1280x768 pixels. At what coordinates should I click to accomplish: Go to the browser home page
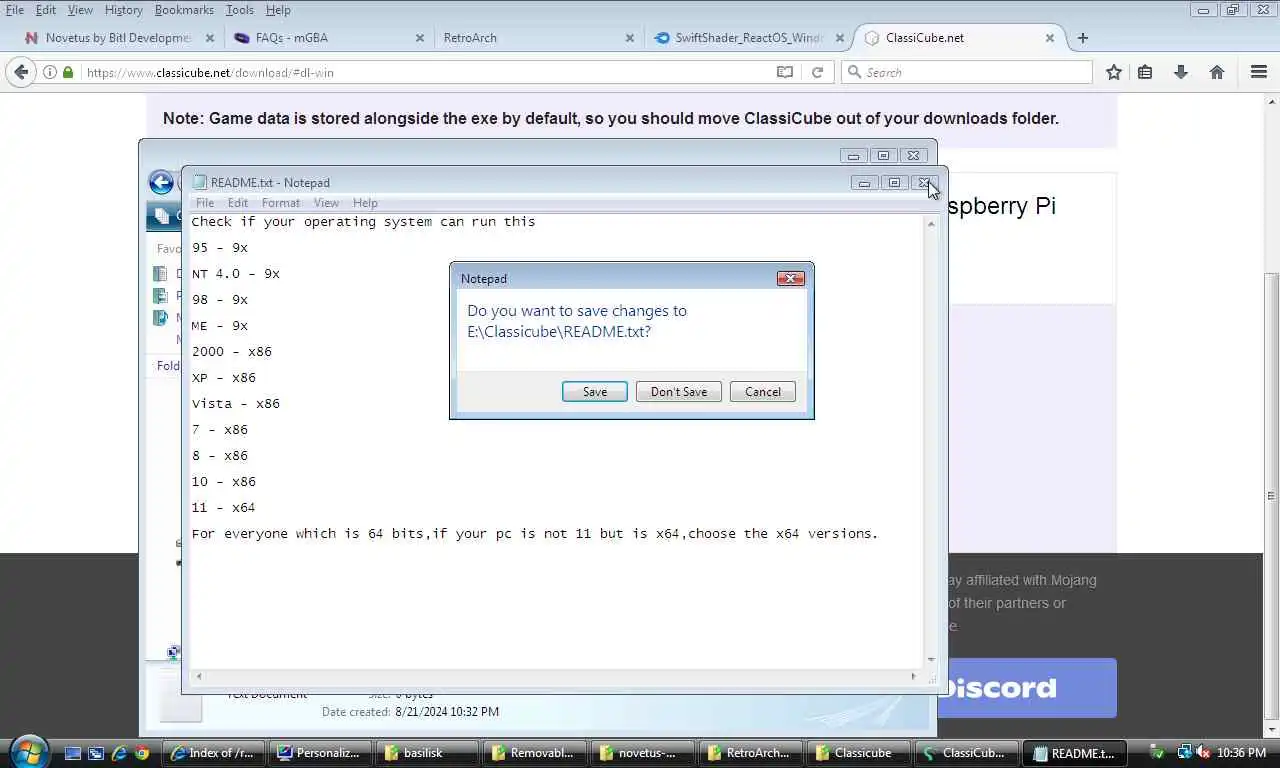point(1217,72)
